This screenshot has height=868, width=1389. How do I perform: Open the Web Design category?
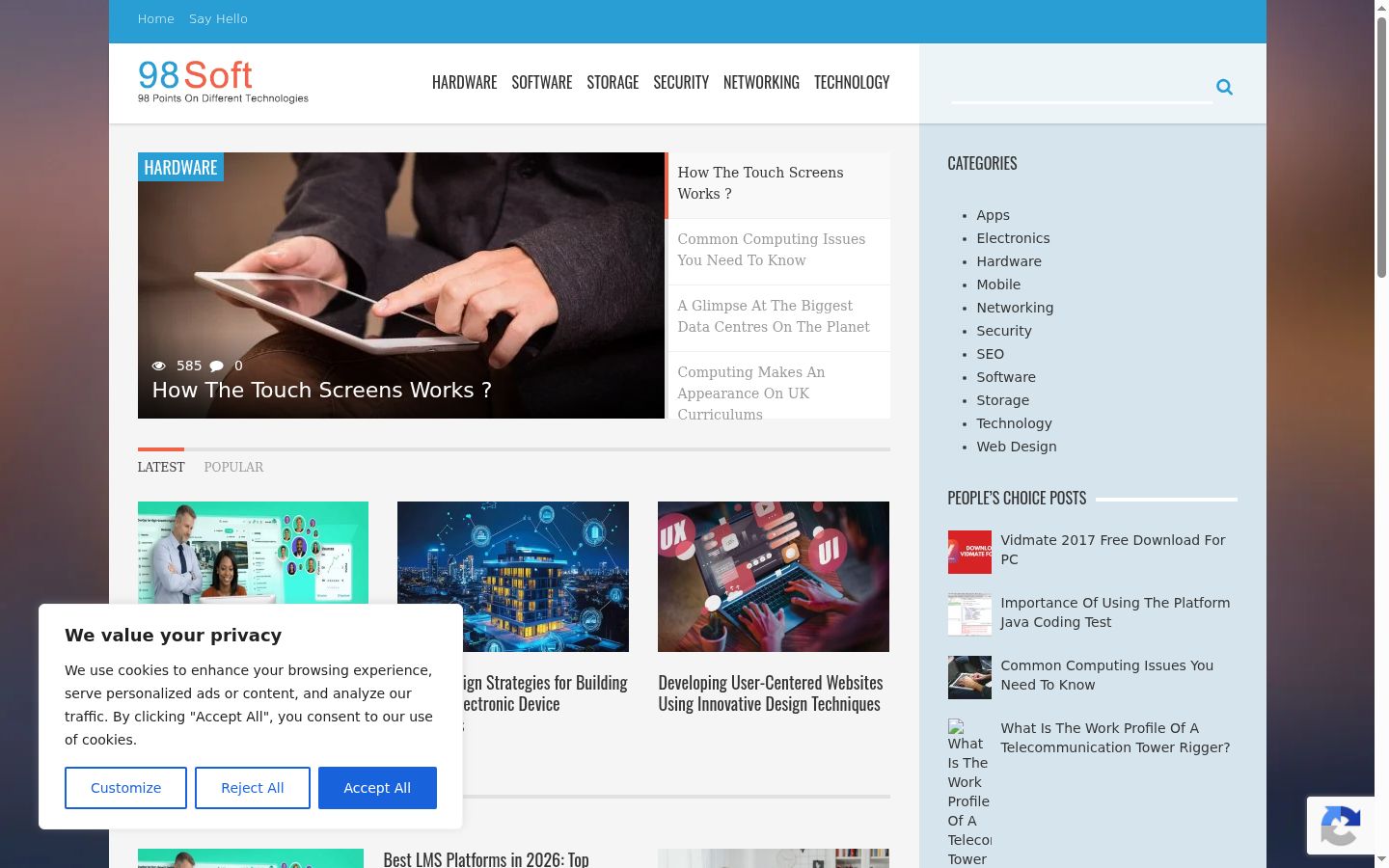tap(1017, 447)
